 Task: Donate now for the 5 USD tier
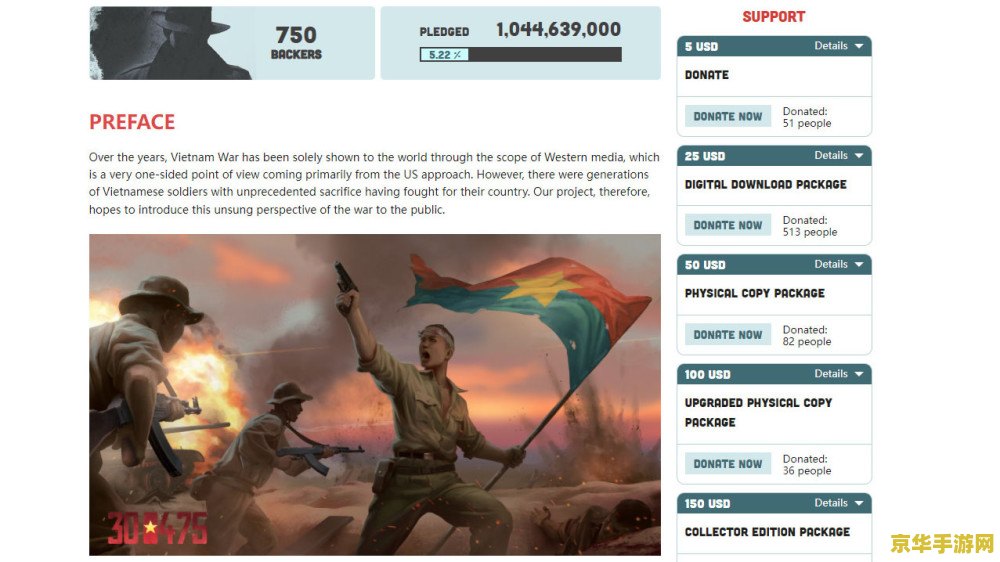[728, 117]
